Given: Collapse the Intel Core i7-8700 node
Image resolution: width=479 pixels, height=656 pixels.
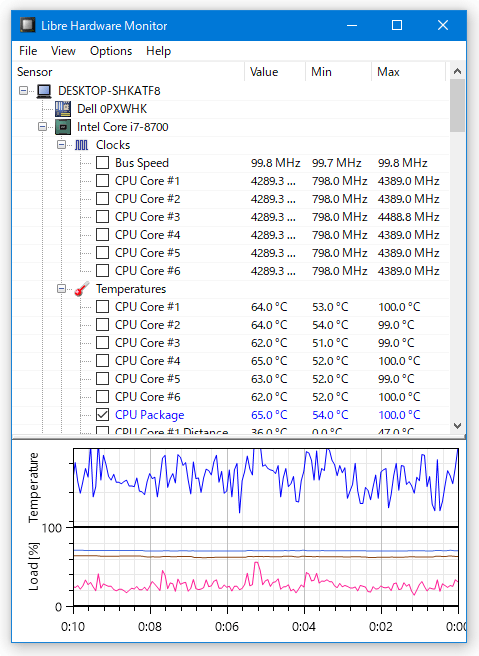Looking at the screenshot, I should point(43,126).
